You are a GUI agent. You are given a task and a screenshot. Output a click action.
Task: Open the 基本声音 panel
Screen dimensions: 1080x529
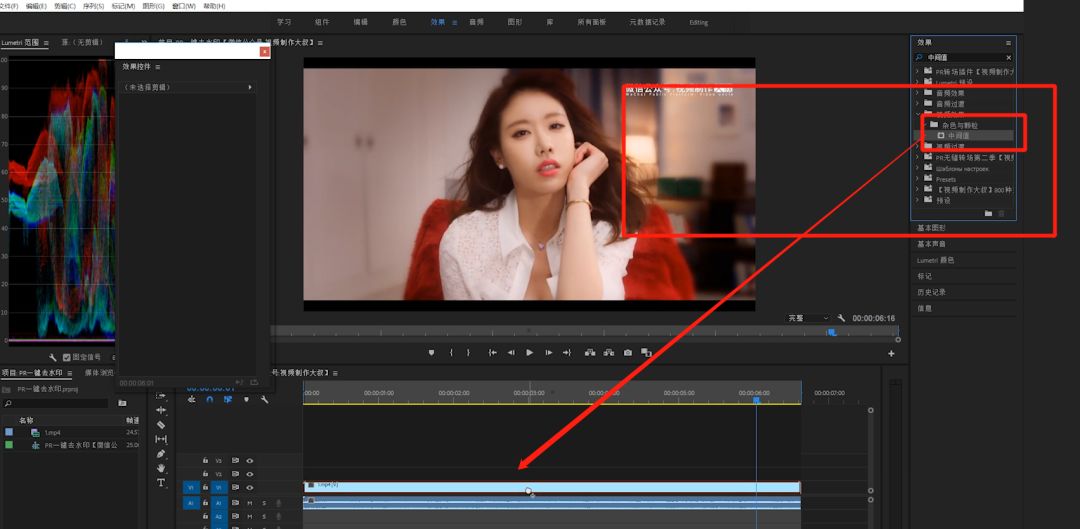point(931,244)
